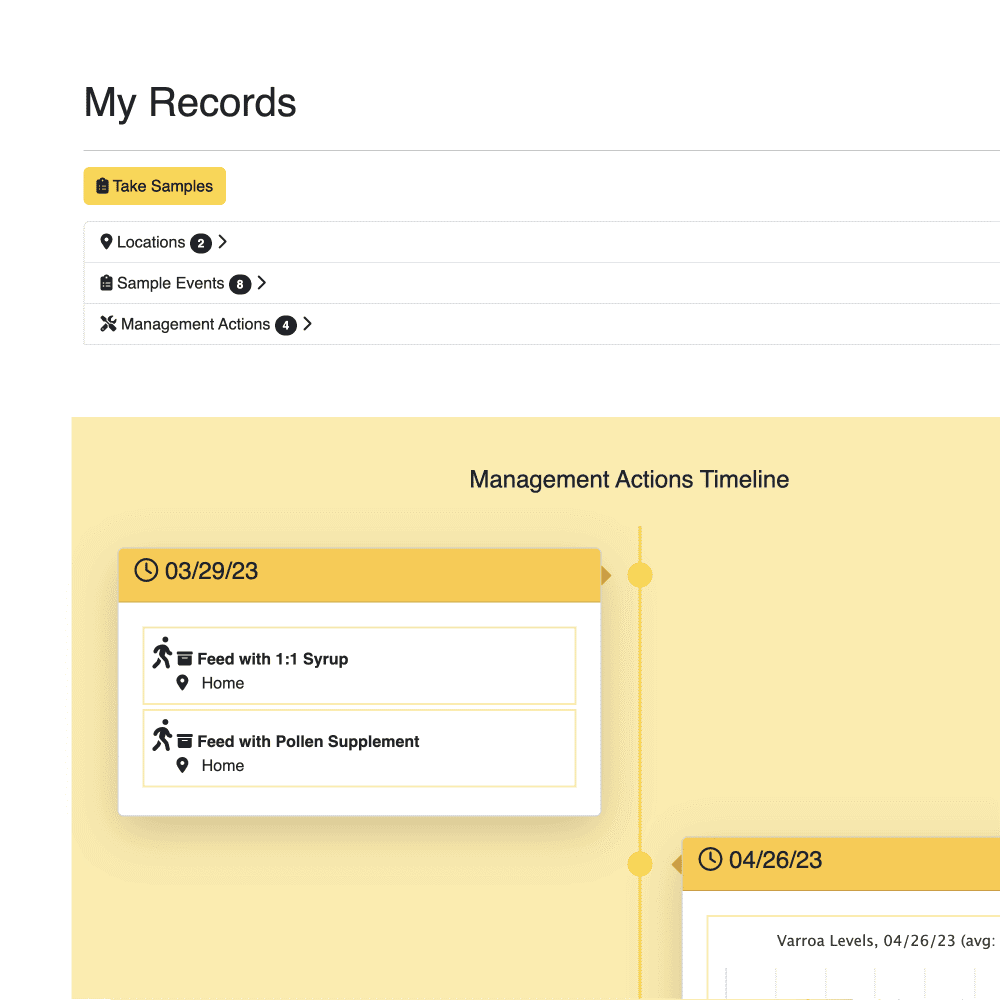Viewport: 1000px width, 1000px height.
Task: Click the Locations count badge
Action: 201,243
